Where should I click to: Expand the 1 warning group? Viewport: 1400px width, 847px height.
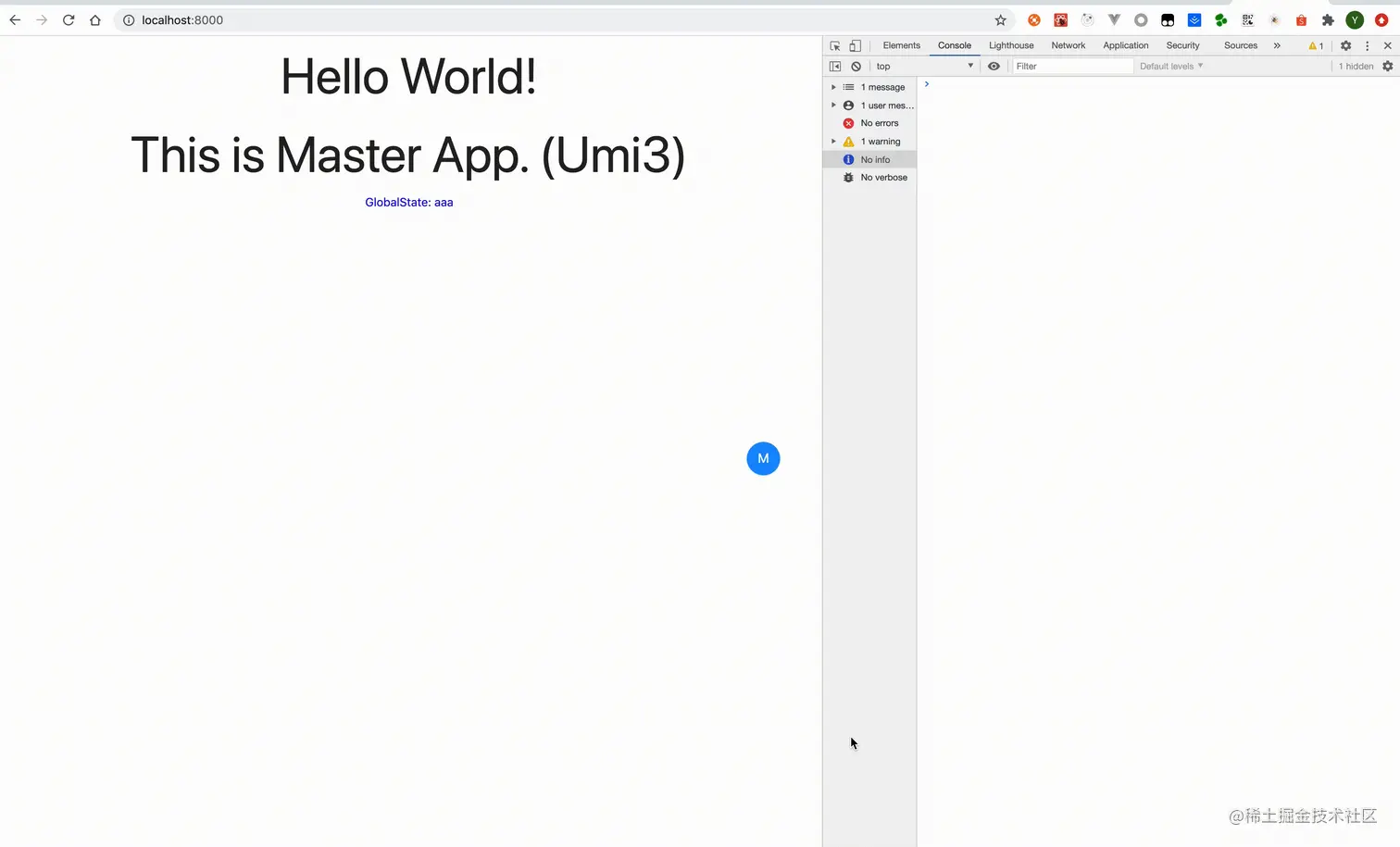tap(833, 142)
